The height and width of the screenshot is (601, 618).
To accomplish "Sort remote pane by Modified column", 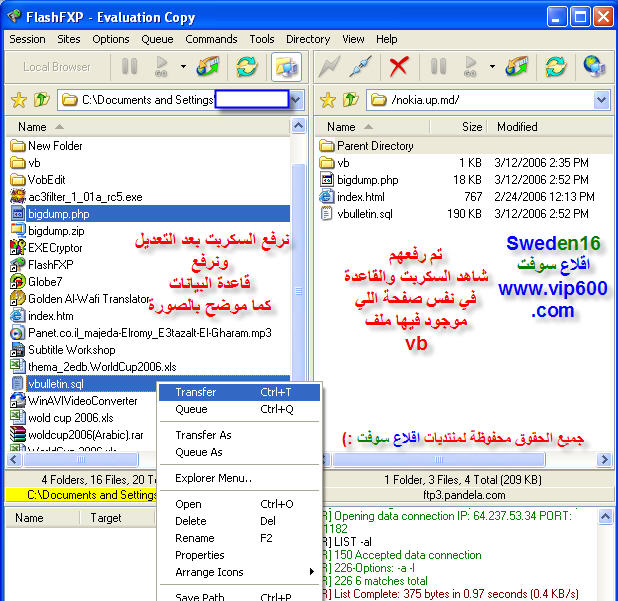I will tap(550, 127).
